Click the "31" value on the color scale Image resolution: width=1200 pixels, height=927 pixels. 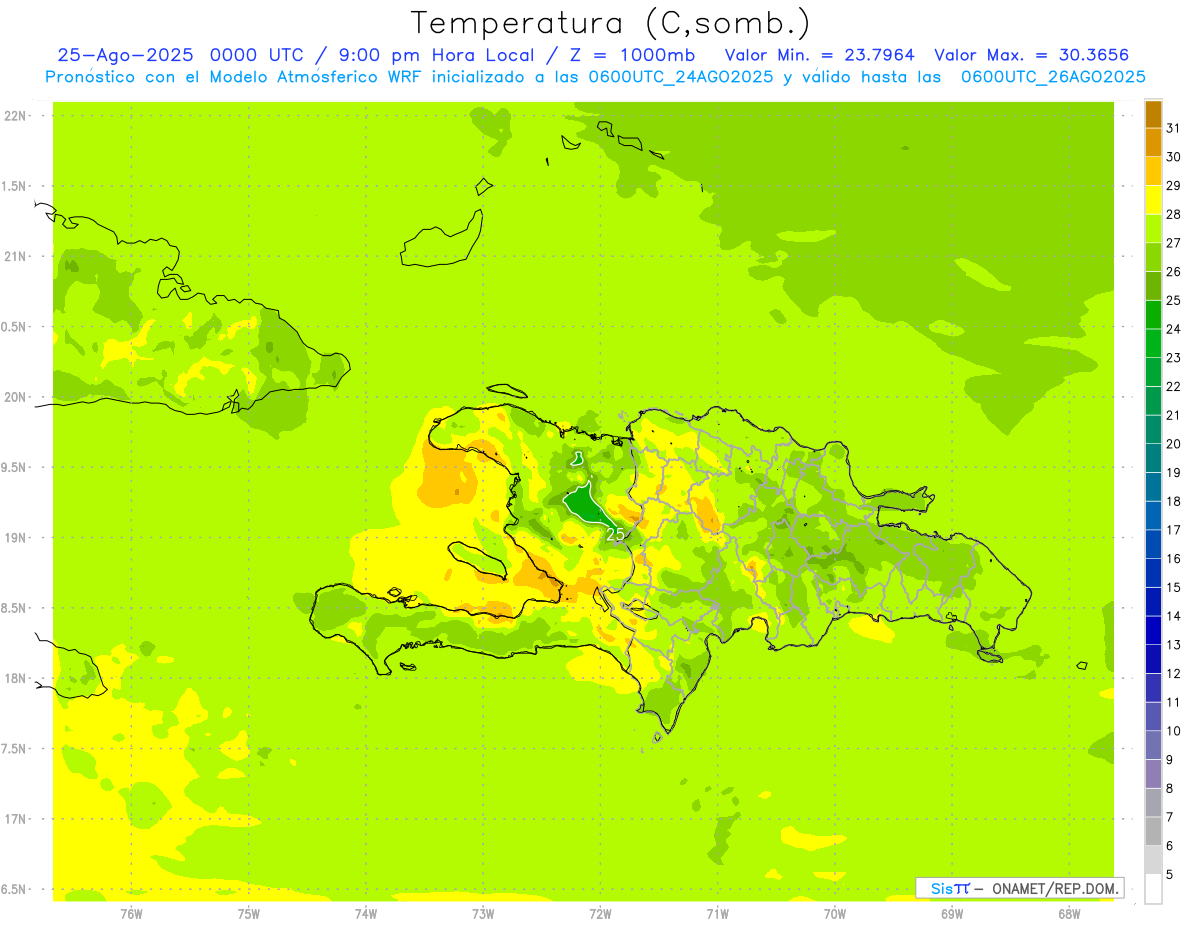click(x=1174, y=128)
